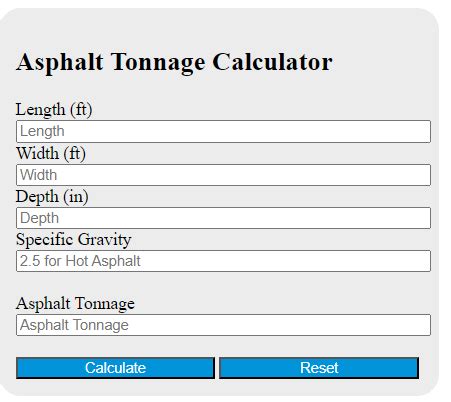Click 'Asphalt' in the Asphalt Tonnage label
Viewport: 451px width, 402px height.
point(43,304)
